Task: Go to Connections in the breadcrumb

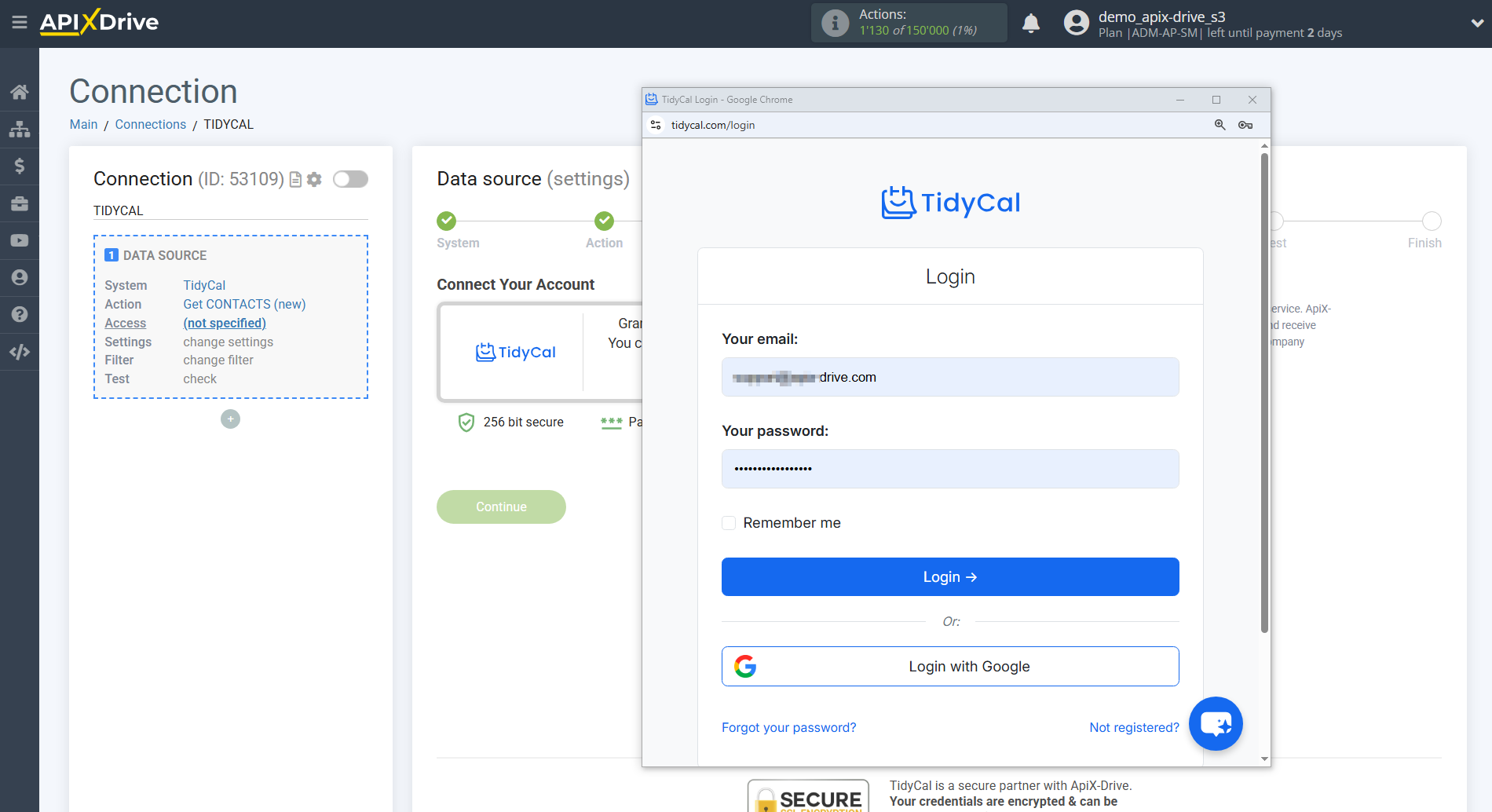Action: [150, 124]
